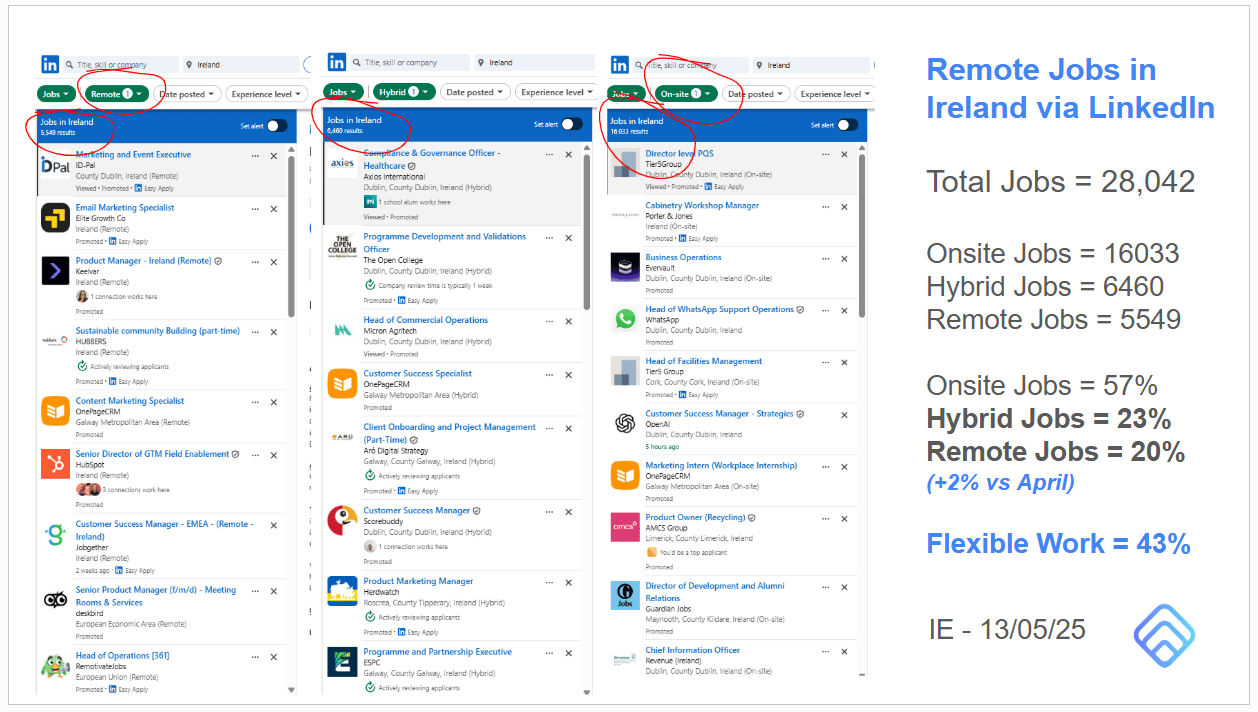Open the Keelvar company logo
The width and height of the screenshot is (1258, 712).
pyautogui.click(x=55, y=271)
